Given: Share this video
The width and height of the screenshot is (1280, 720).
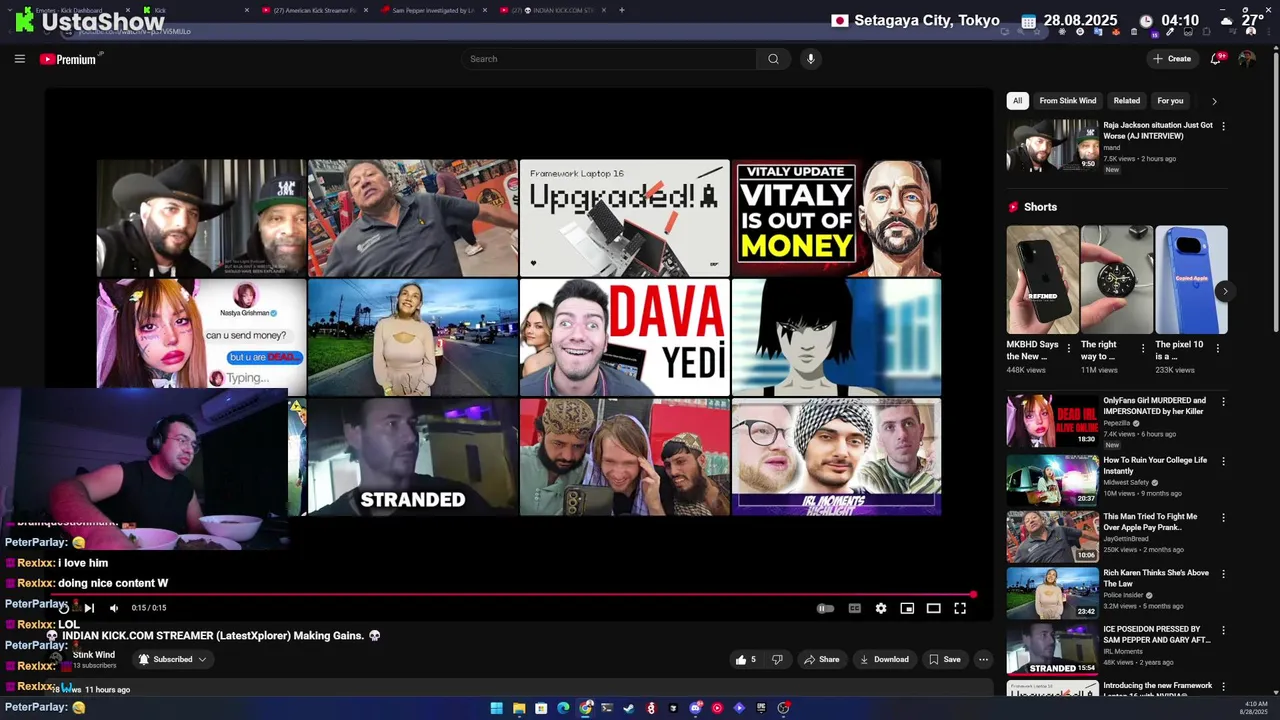Looking at the screenshot, I should tap(822, 659).
